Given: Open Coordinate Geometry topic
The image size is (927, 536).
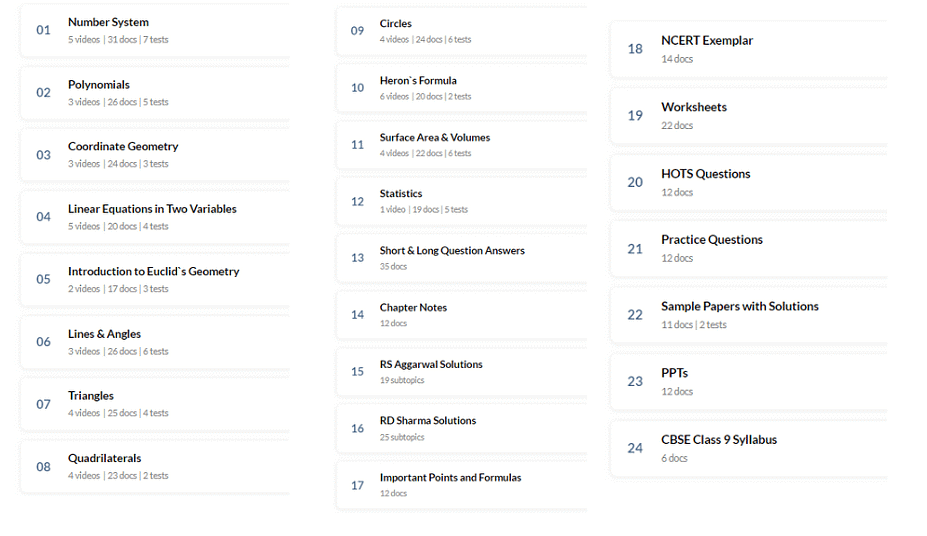Looking at the screenshot, I should point(123,147).
